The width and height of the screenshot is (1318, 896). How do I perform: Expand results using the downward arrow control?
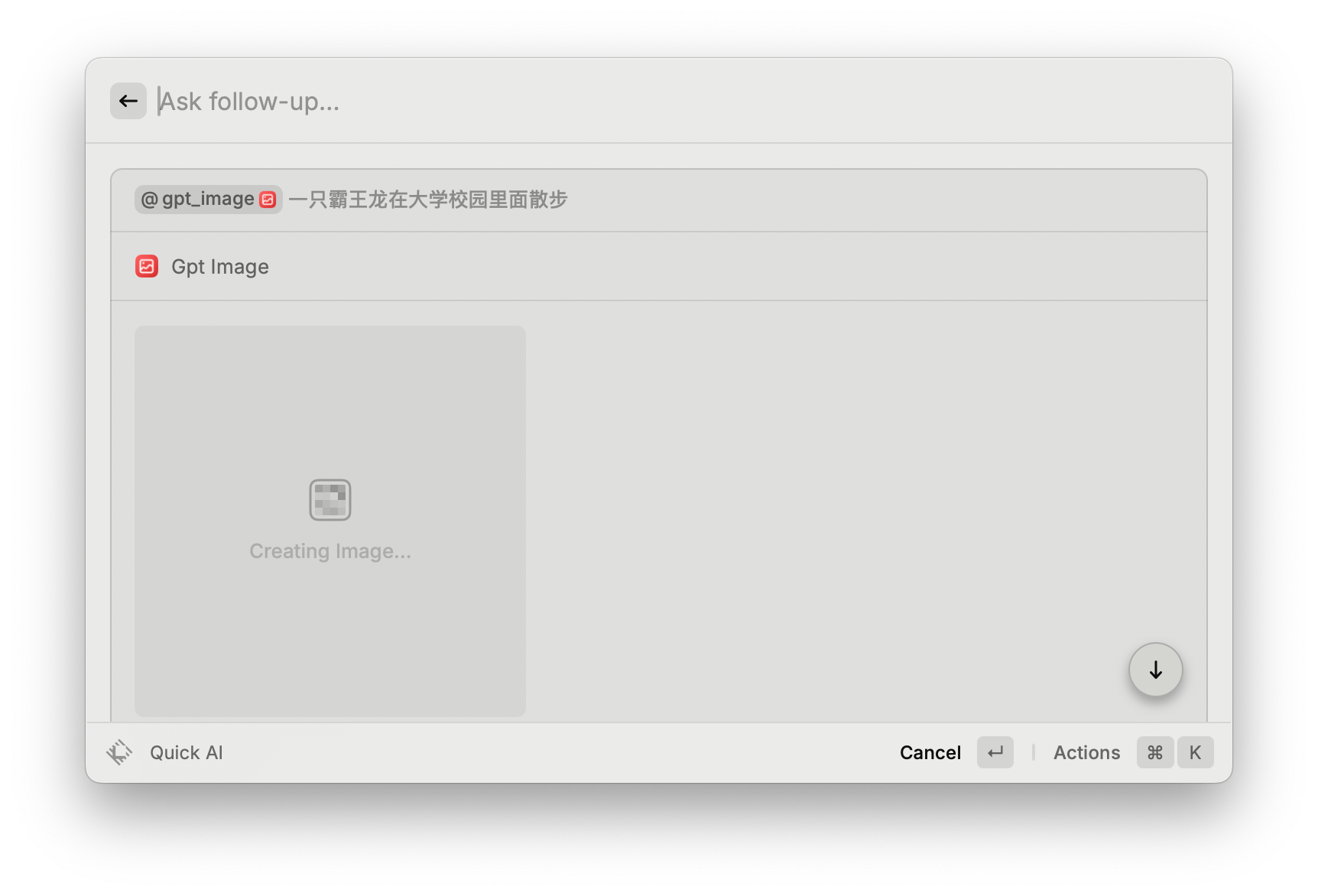[1155, 670]
